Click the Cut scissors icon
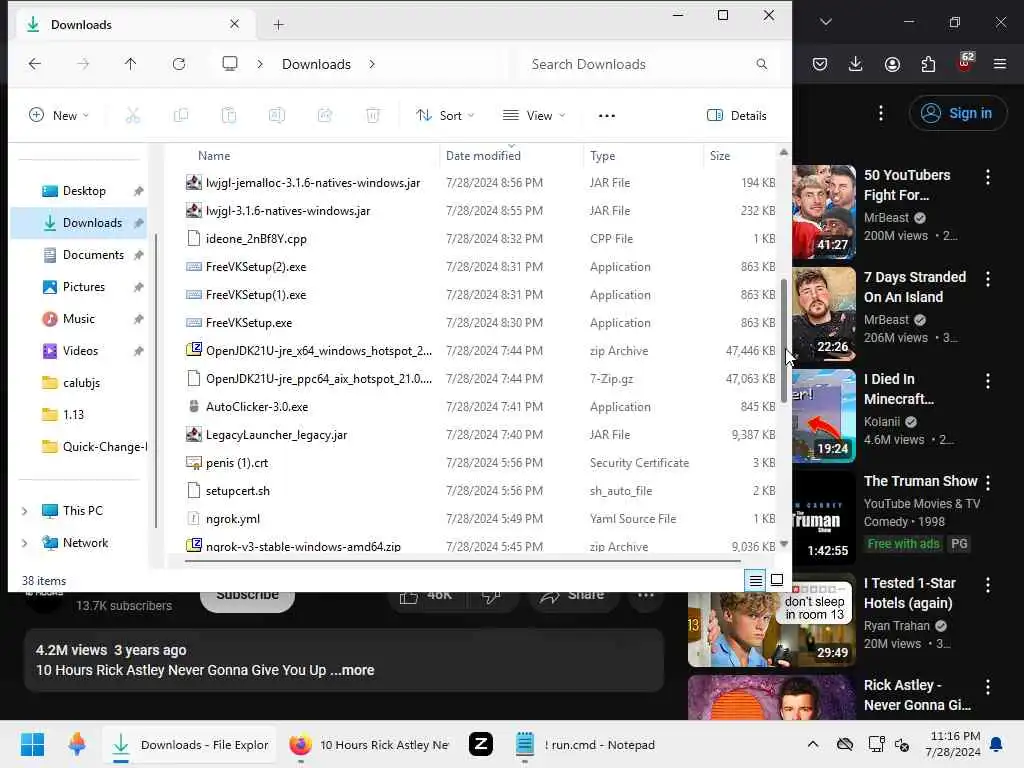 [x=133, y=116]
